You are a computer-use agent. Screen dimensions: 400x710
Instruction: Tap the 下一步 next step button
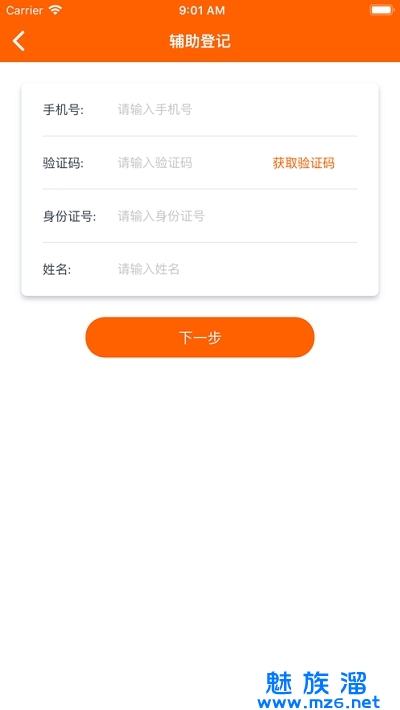pos(200,337)
